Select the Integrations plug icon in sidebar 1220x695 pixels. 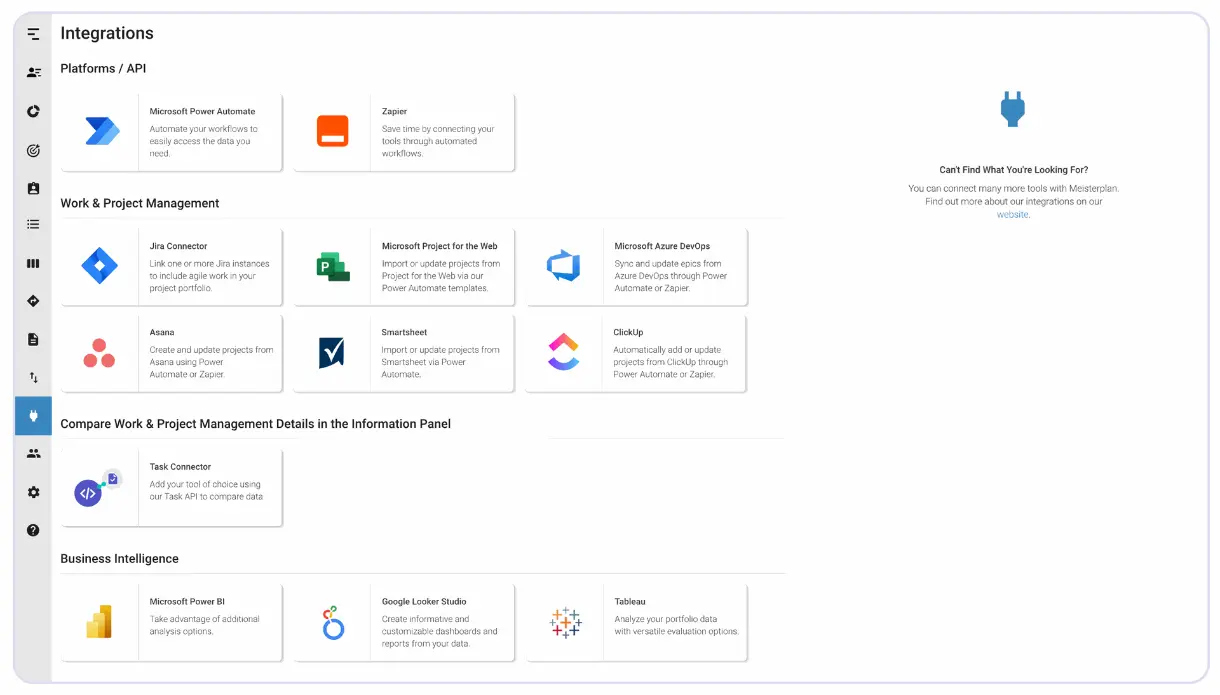[33, 416]
